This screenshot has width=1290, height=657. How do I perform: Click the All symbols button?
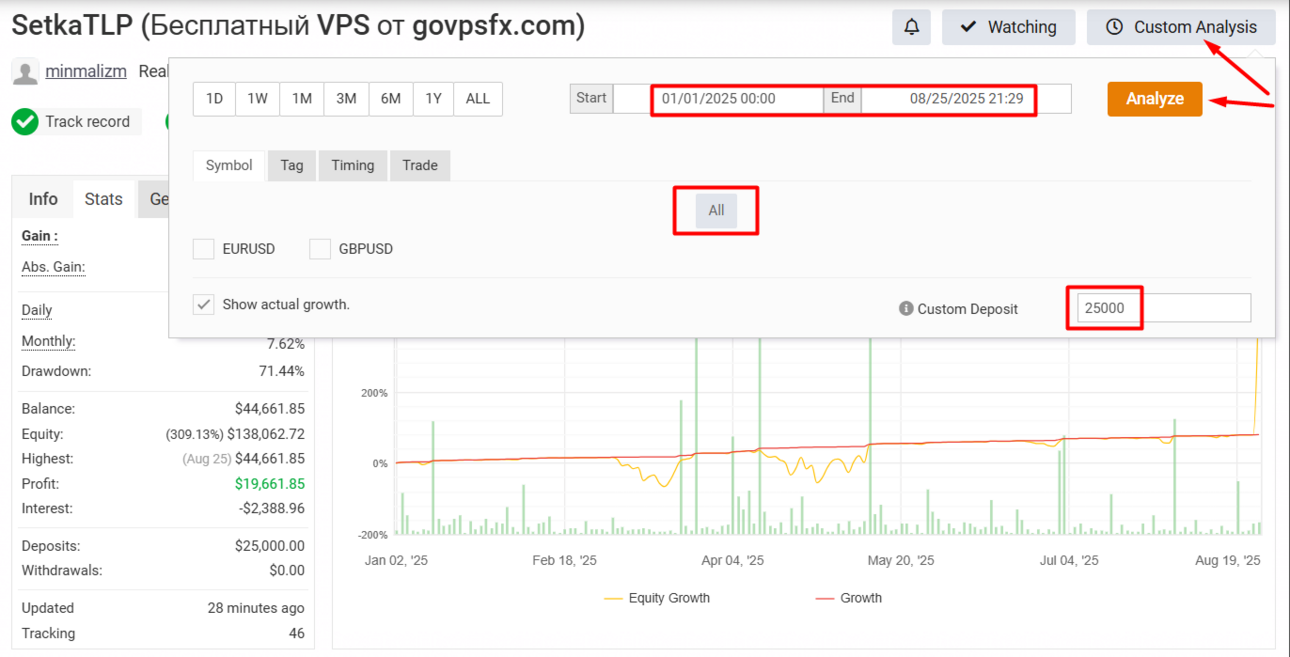click(716, 211)
